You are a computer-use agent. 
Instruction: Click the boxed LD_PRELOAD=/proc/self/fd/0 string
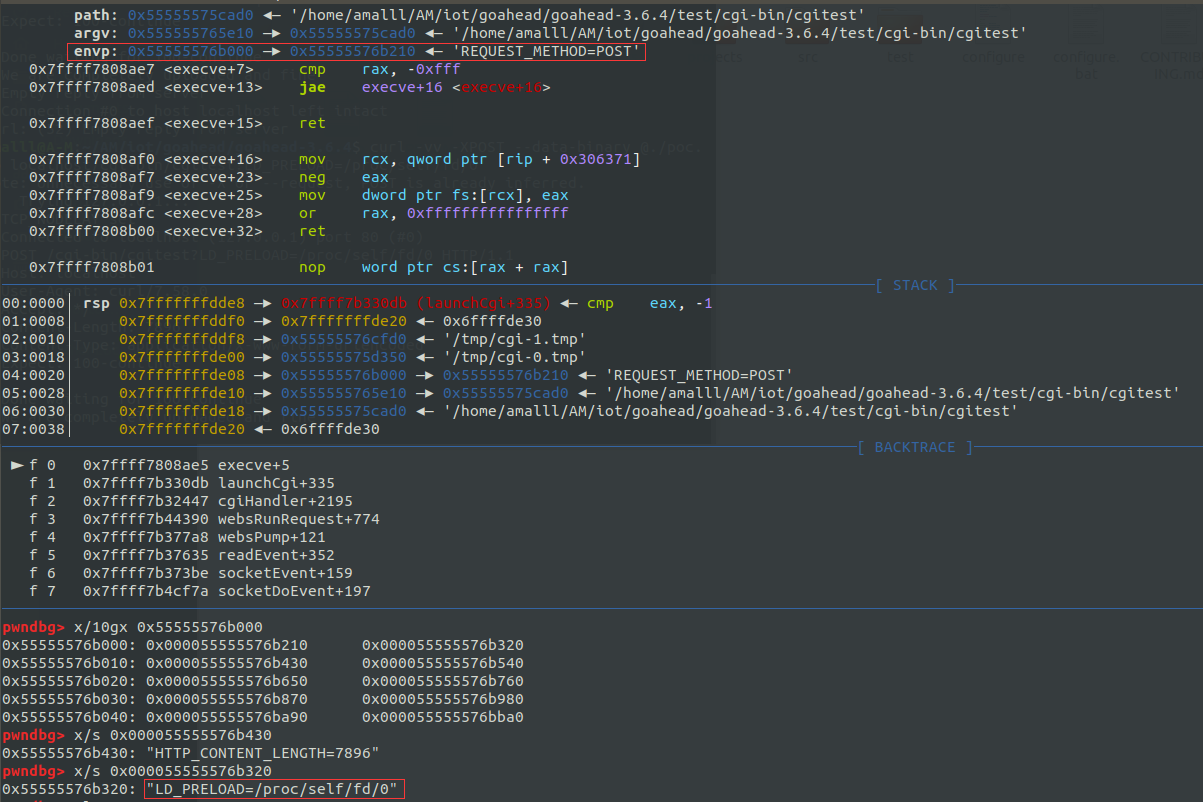274,790
